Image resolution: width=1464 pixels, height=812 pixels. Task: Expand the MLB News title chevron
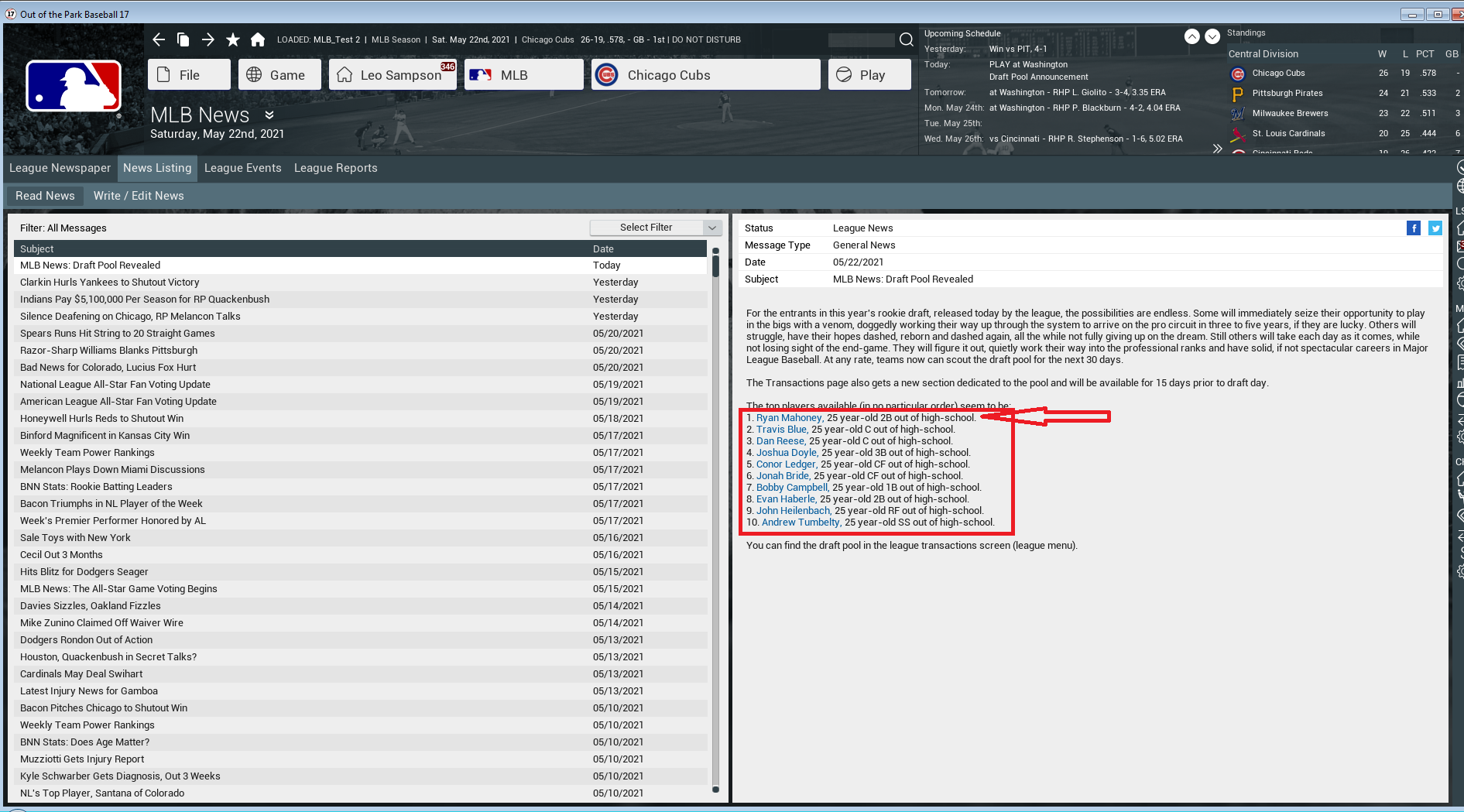(x=269, y=115)
